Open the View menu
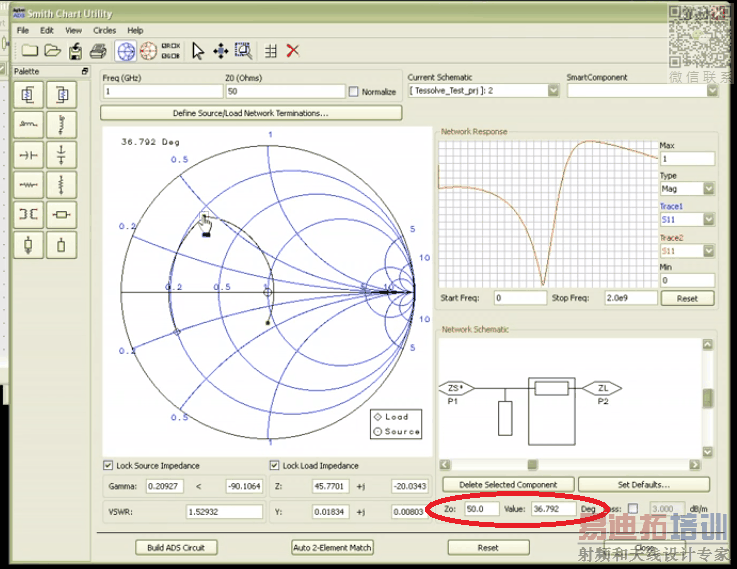Image resolution: width=737 pixels, height=569 pixels. (74, 31)
